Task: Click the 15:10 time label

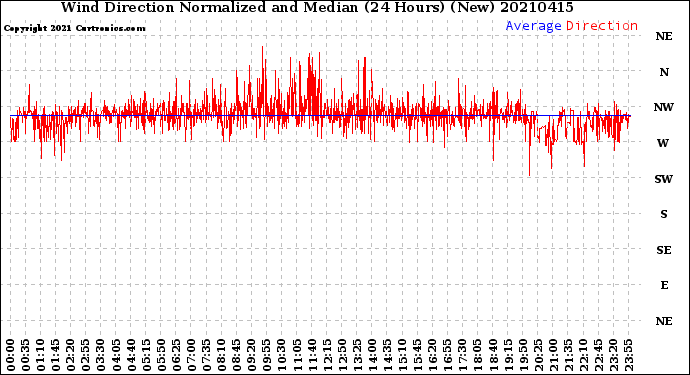Action: coord(402,355)
